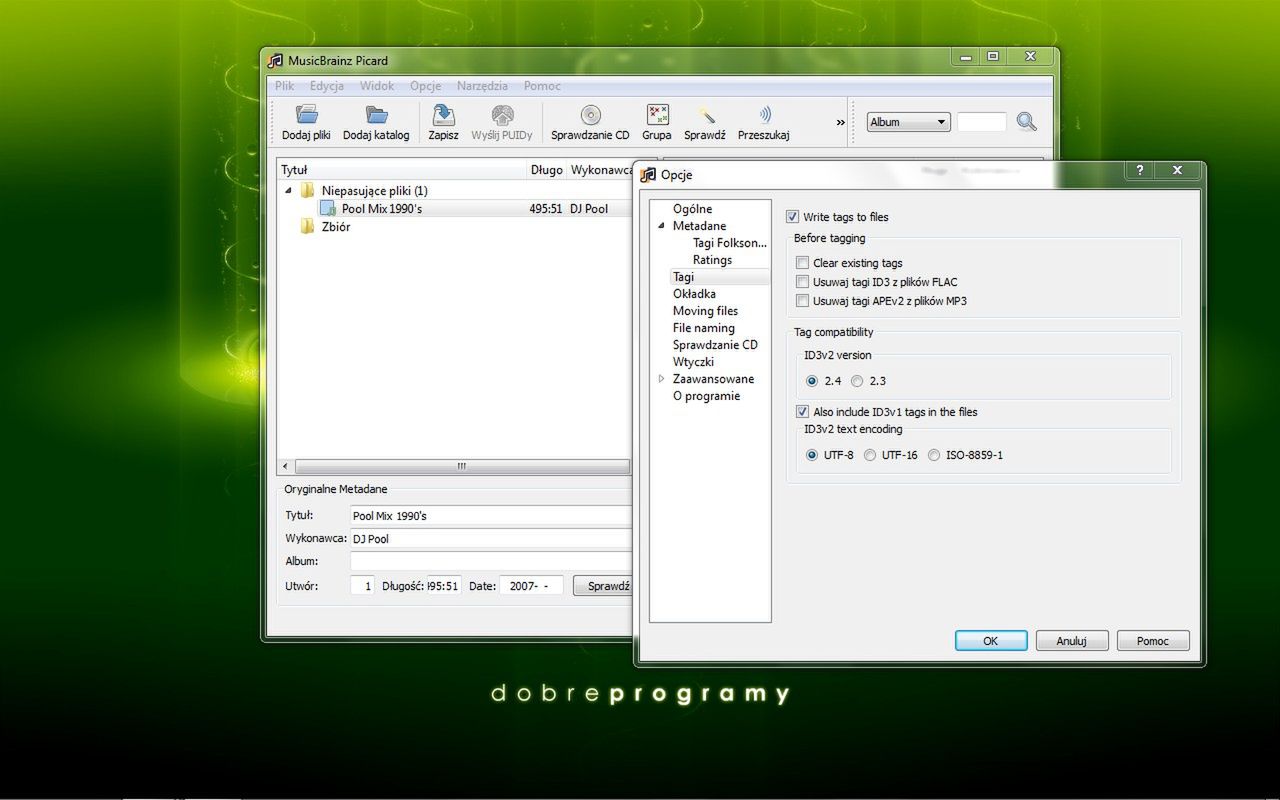Open the Pomoc menu
The height and width of the screenshot is (800, 1280).
pyautogui.click(x=542, y=86)
